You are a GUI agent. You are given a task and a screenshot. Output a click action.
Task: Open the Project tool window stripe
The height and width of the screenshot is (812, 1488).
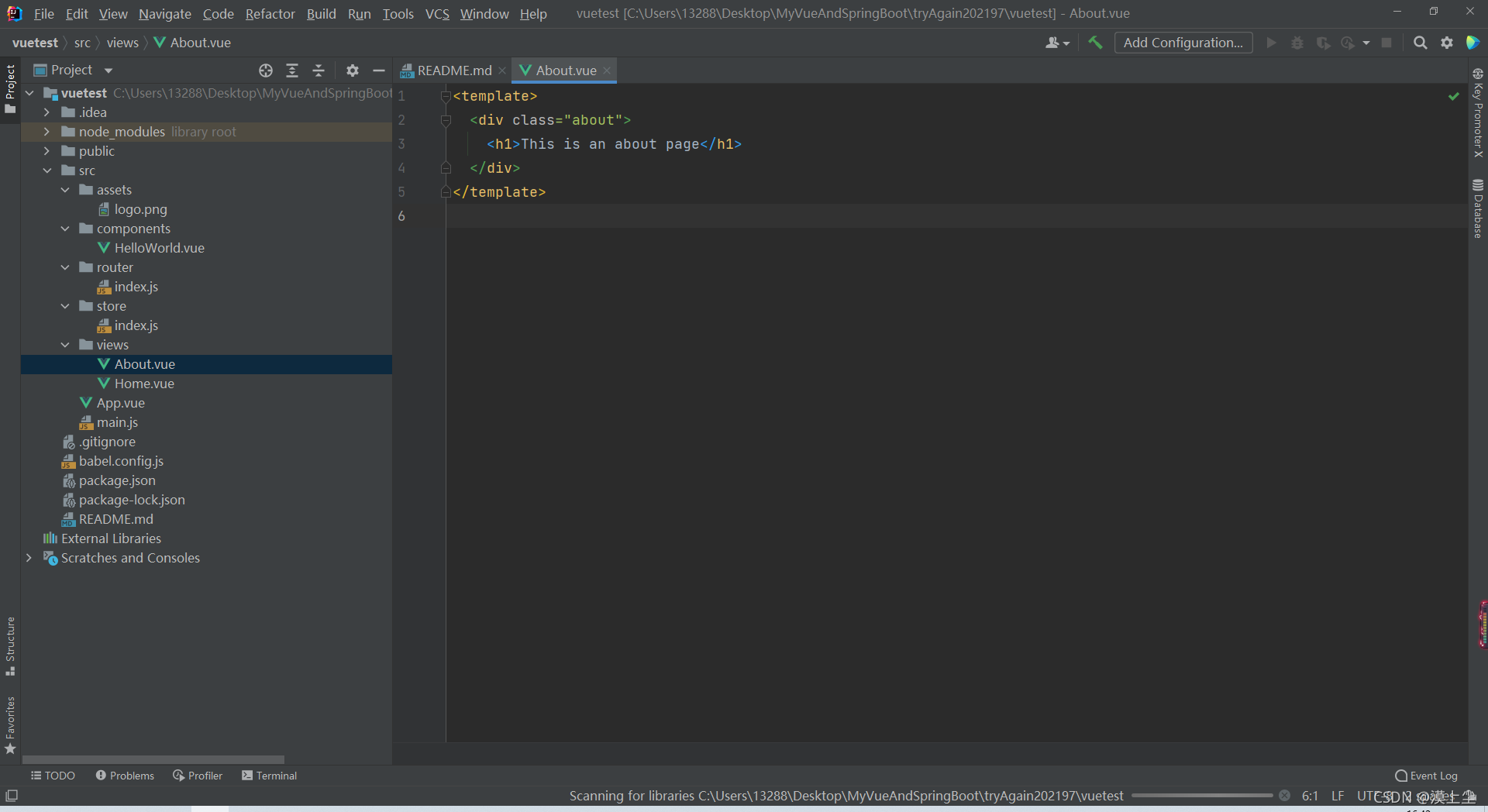pyautogui.click(x=10, y=88)
